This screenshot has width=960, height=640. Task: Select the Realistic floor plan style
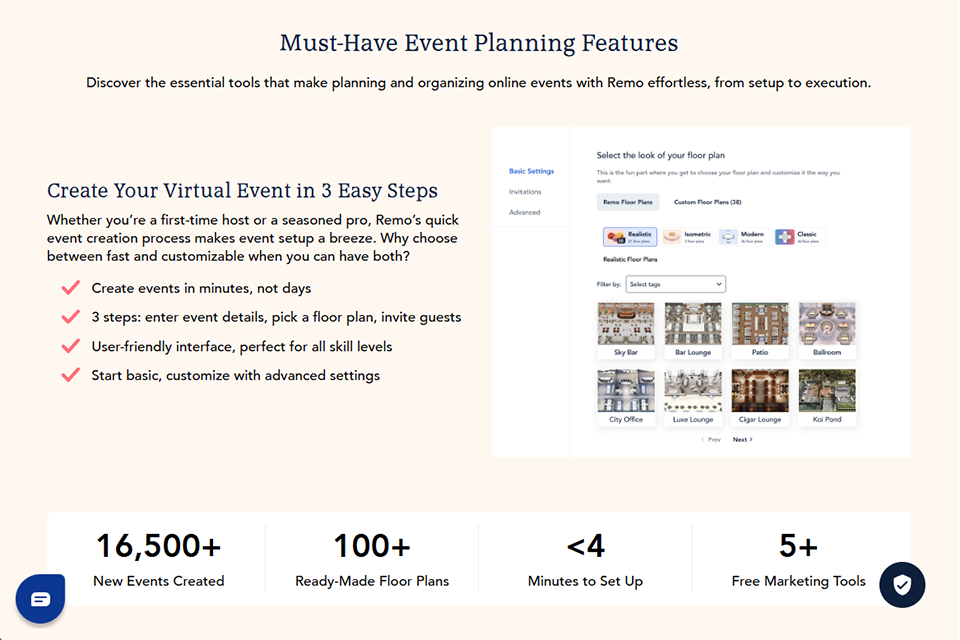630,236
